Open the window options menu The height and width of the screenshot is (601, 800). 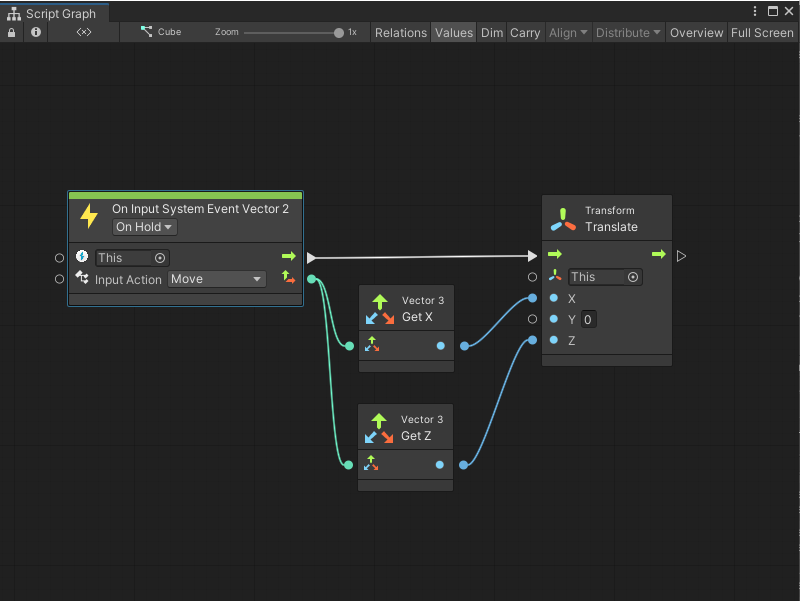click(757, 9)
